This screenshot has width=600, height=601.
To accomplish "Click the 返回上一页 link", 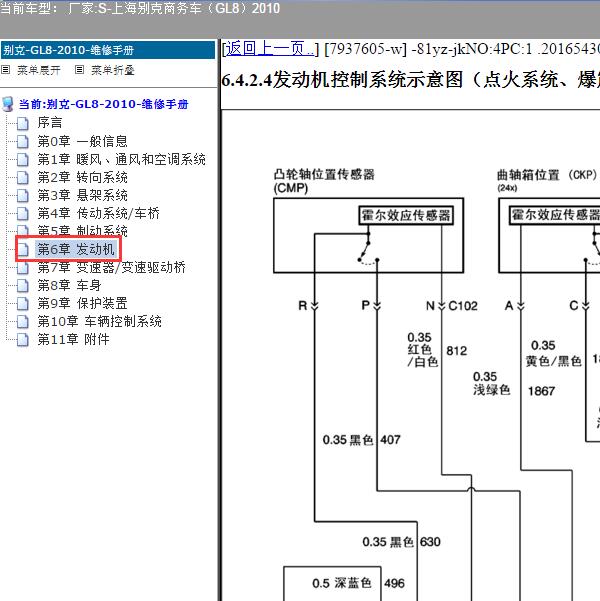I will [270, 49].
